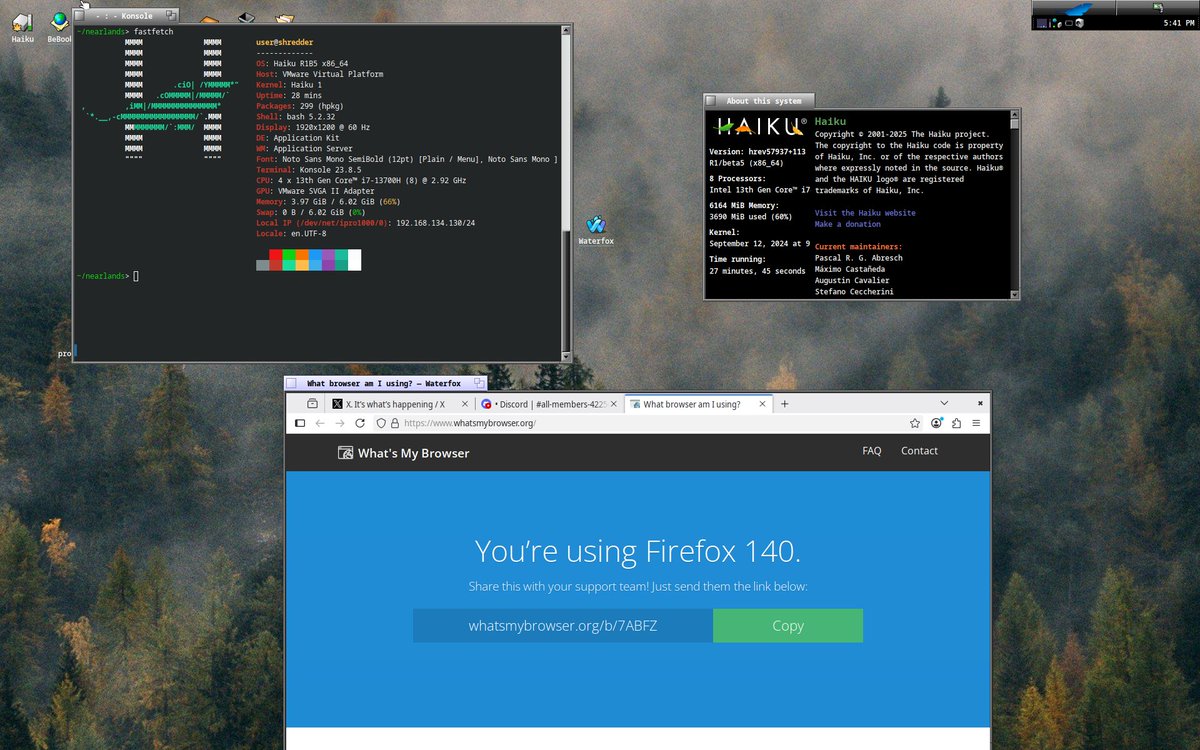This screenshot has height=750, width=1200.
Task: Click the white cube icon in the Deskbar tray
Action: (1080, 23)
